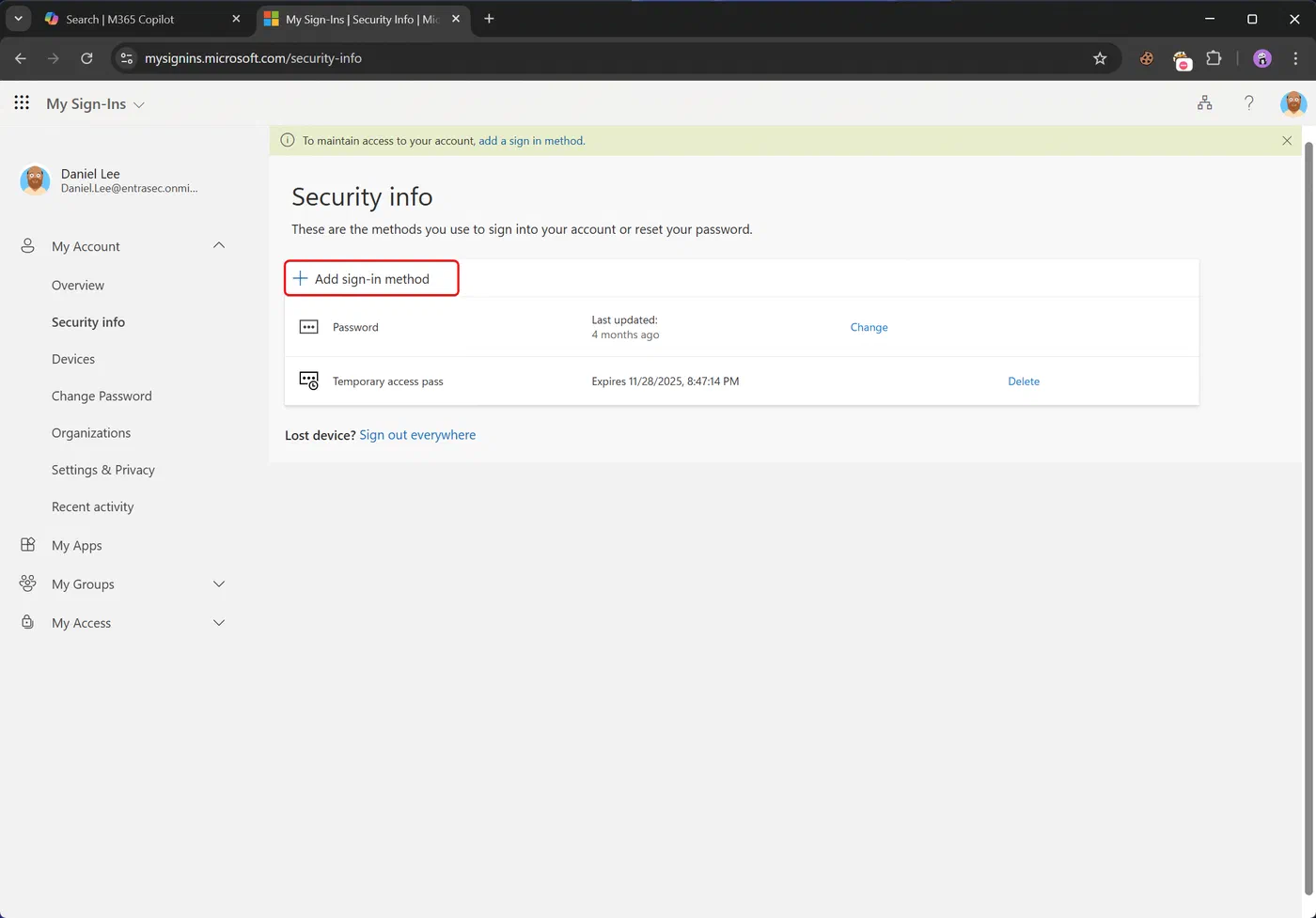Open the Chrome tab search dropdown
1316x918 pixels.
coord(18,19)
